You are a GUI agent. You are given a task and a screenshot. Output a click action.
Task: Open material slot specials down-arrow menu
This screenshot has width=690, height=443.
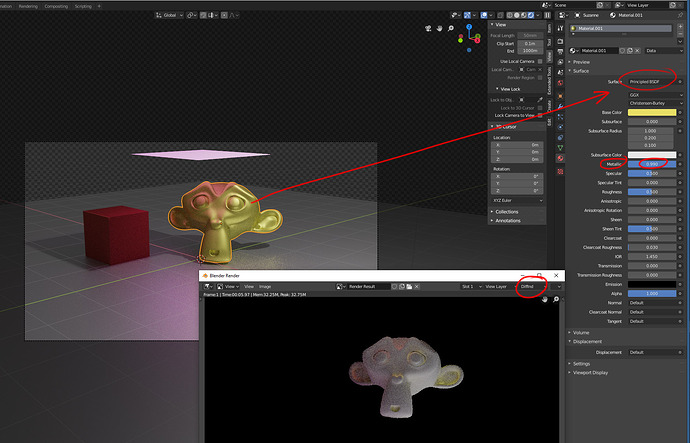(680, 42)
